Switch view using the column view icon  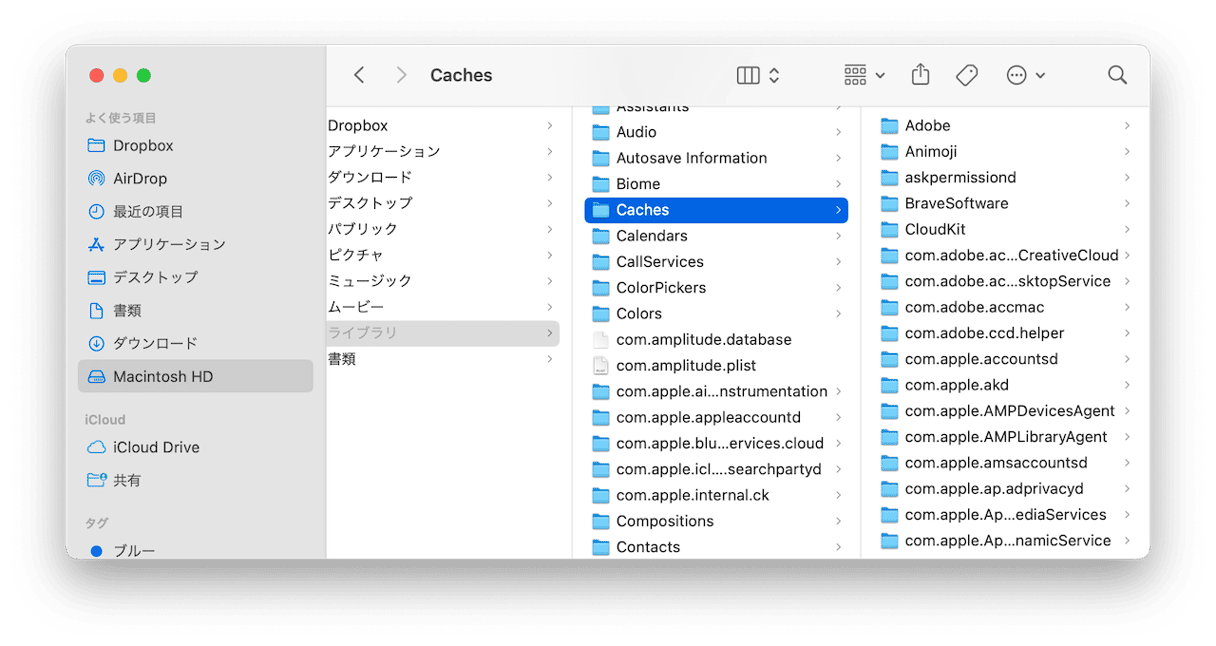pyautogui.click(x=748, y=75)
